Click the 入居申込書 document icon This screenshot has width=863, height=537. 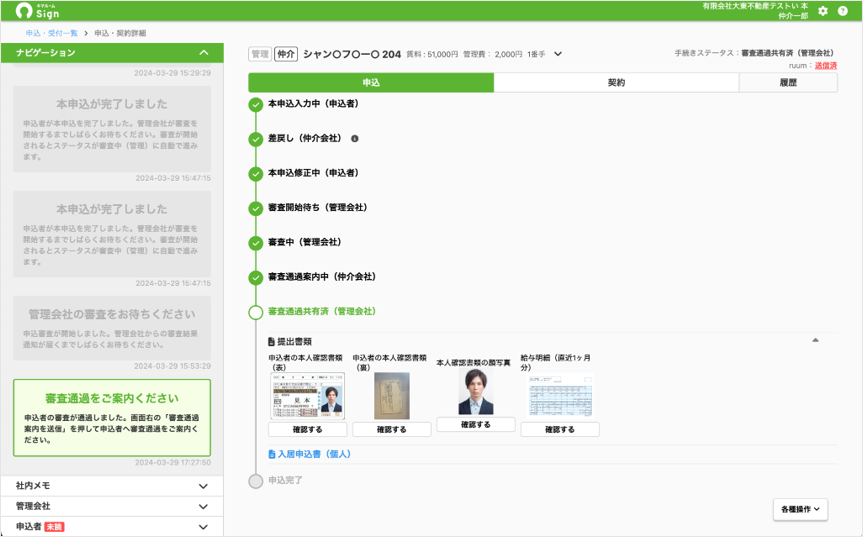[271, 454]
